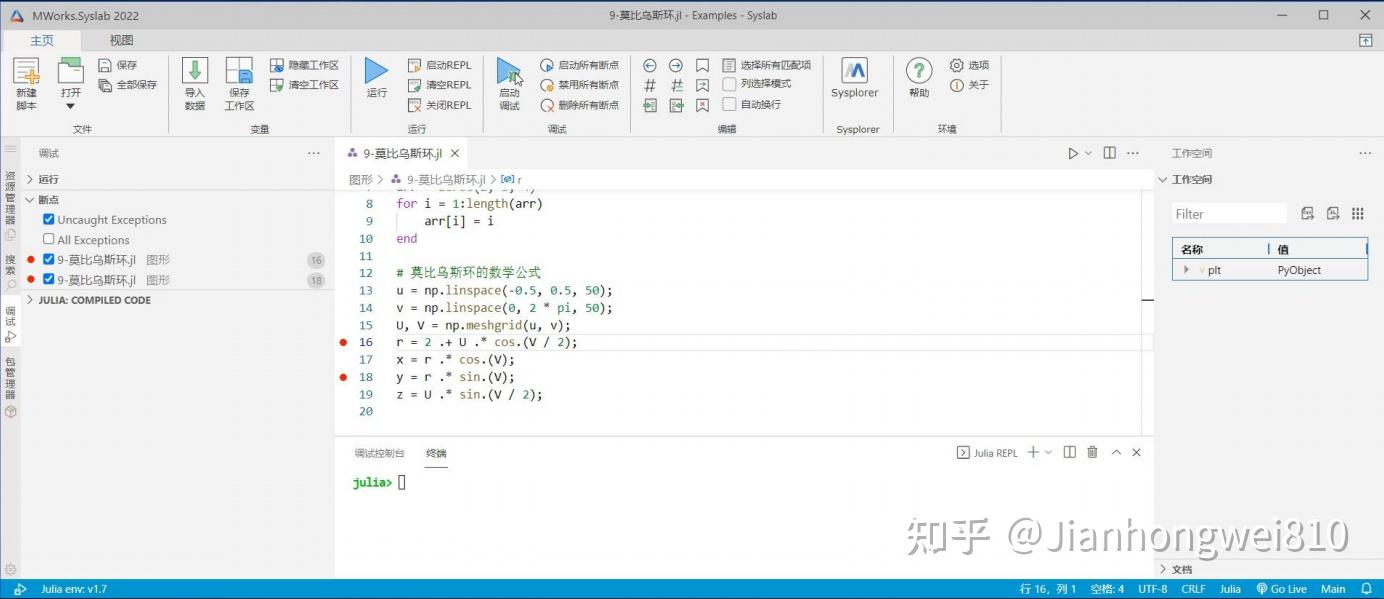Split the editor with split icon

coord(1109,153)
